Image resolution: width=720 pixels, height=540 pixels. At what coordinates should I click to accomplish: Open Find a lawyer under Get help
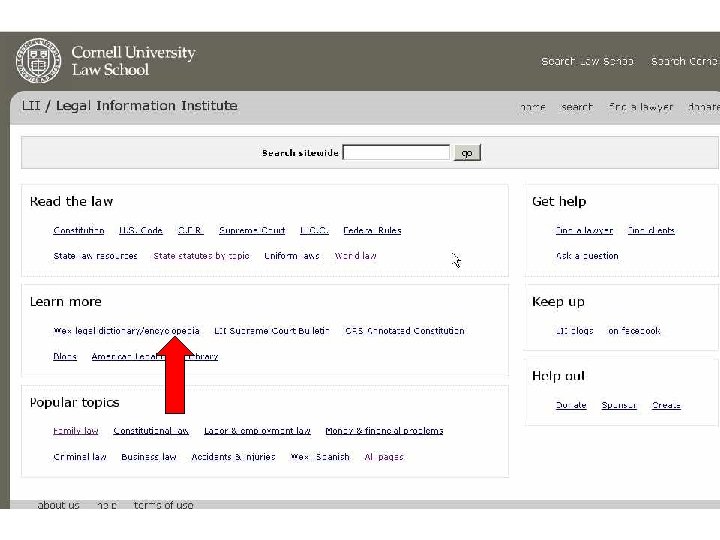point(584,231)
